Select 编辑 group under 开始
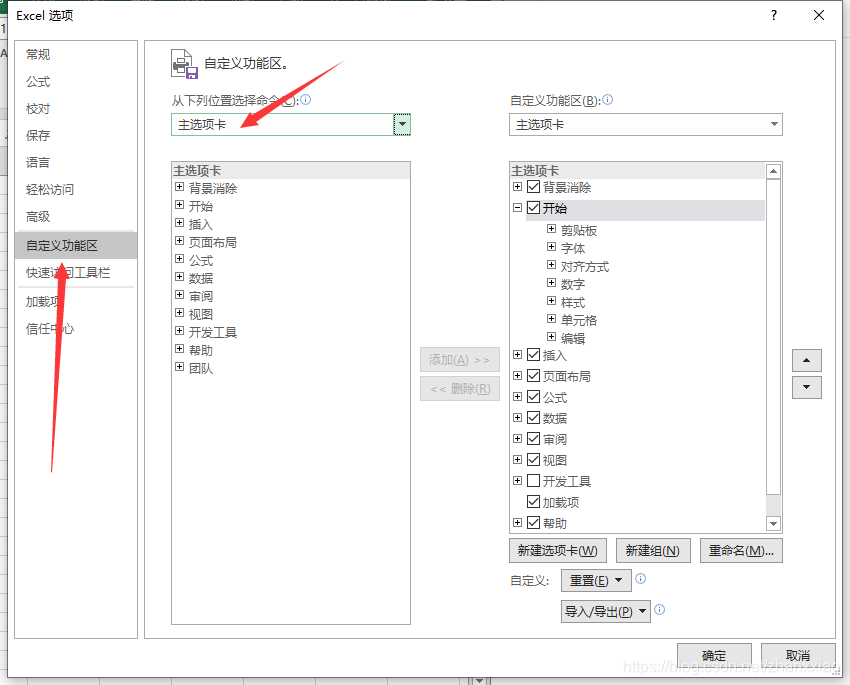 [573, 339]
